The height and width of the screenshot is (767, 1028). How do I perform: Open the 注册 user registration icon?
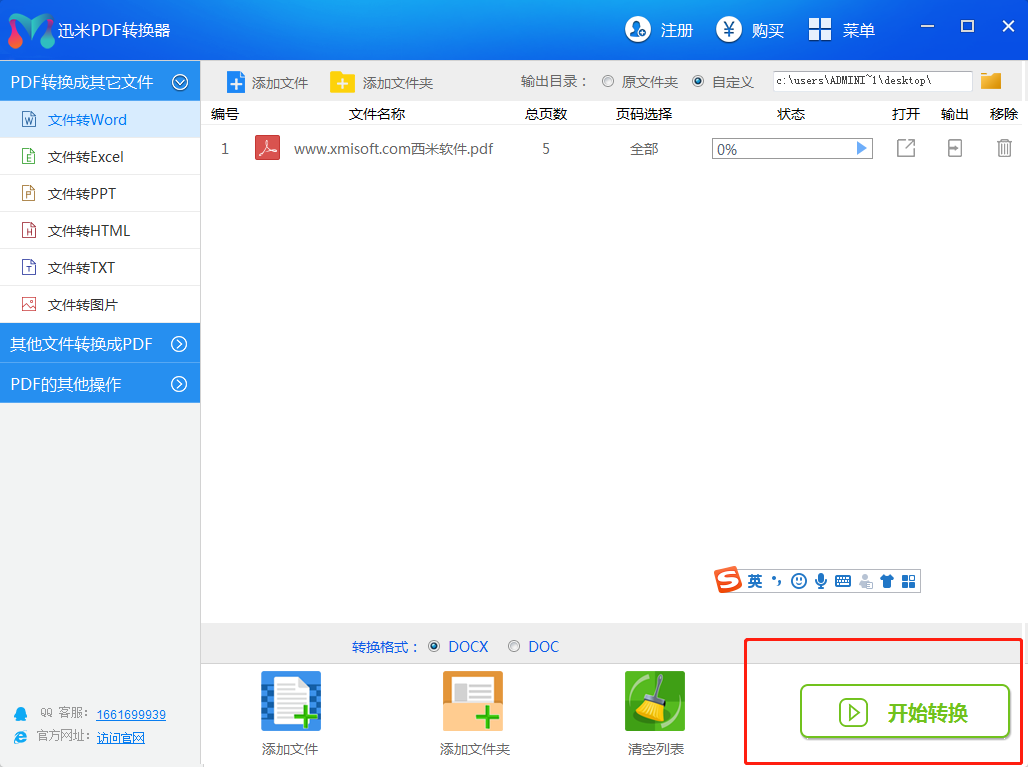[638, 30]
